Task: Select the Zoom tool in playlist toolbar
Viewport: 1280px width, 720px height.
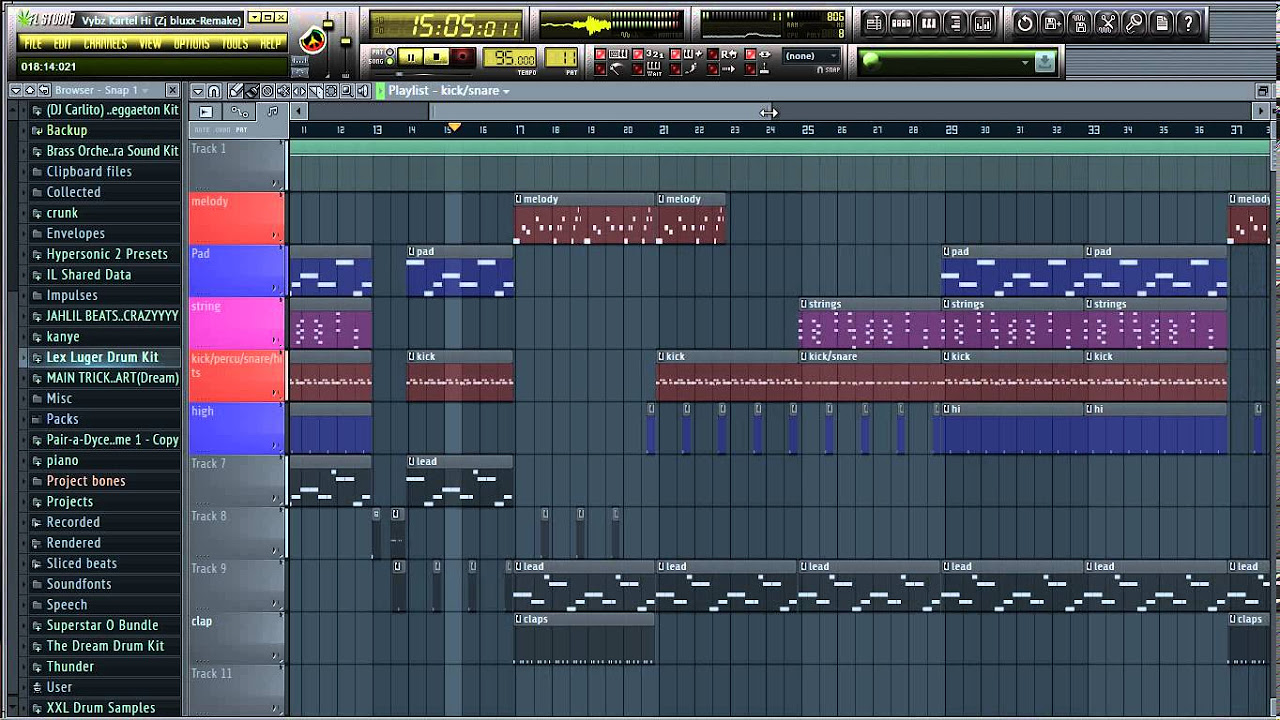Action: pos(347,90)
